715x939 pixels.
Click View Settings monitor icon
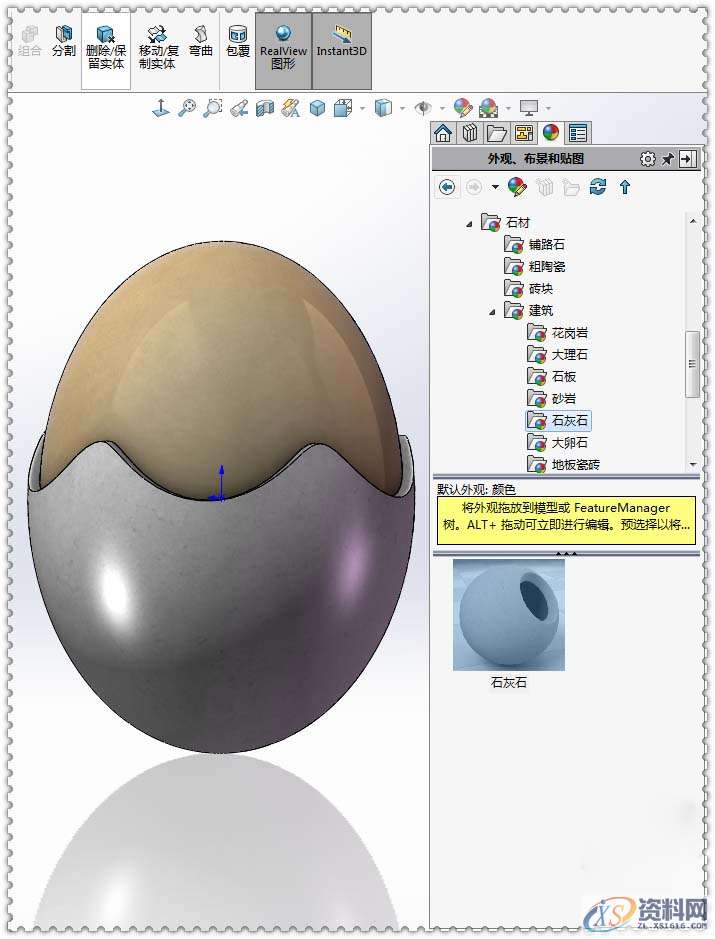point(529,108)
